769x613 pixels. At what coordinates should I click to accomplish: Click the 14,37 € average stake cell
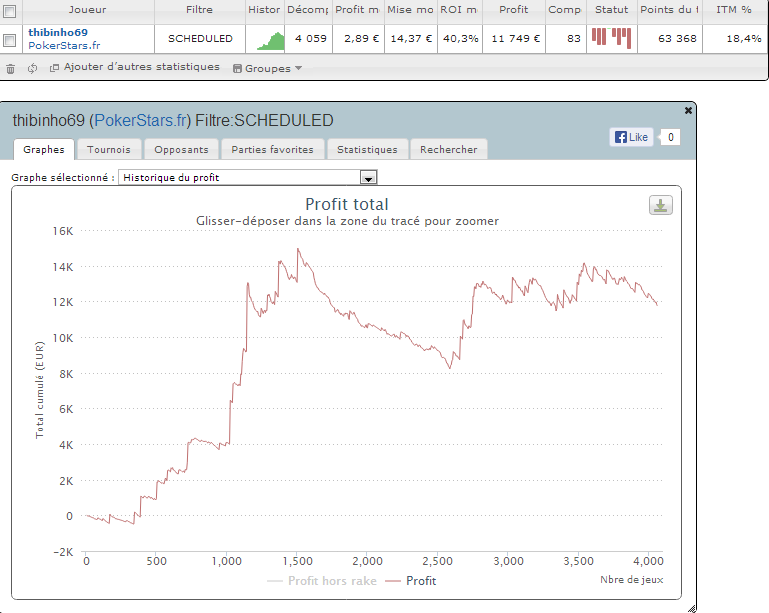[x=410, y=39]
